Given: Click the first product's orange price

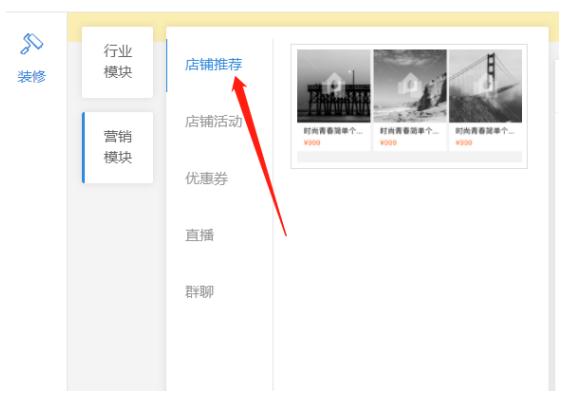Looking at the screenshot, I should click(x=312, y=143).
